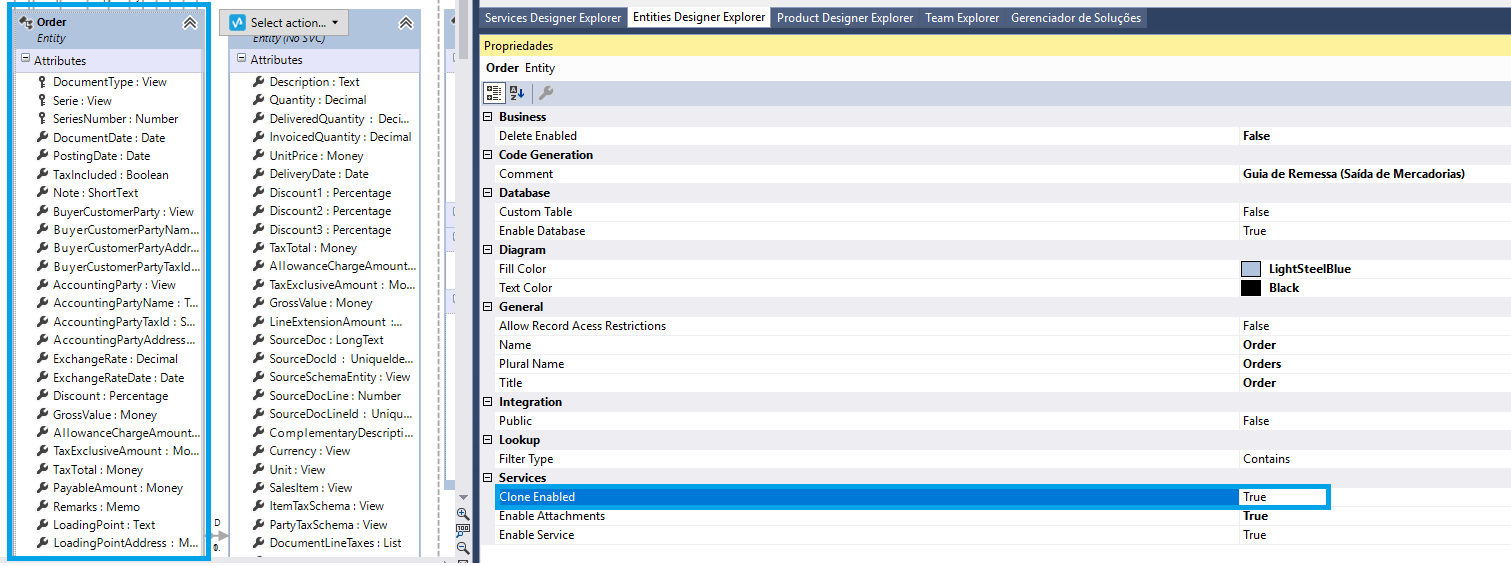Screen dimensions: 1511x566
Task: Select the Comment property value
Action: (1353, 174)
